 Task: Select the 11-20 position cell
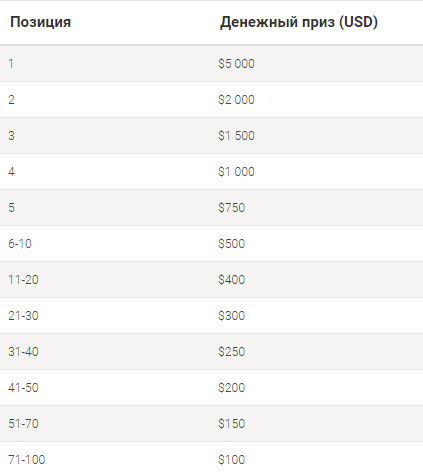click(x=23, y=280)
